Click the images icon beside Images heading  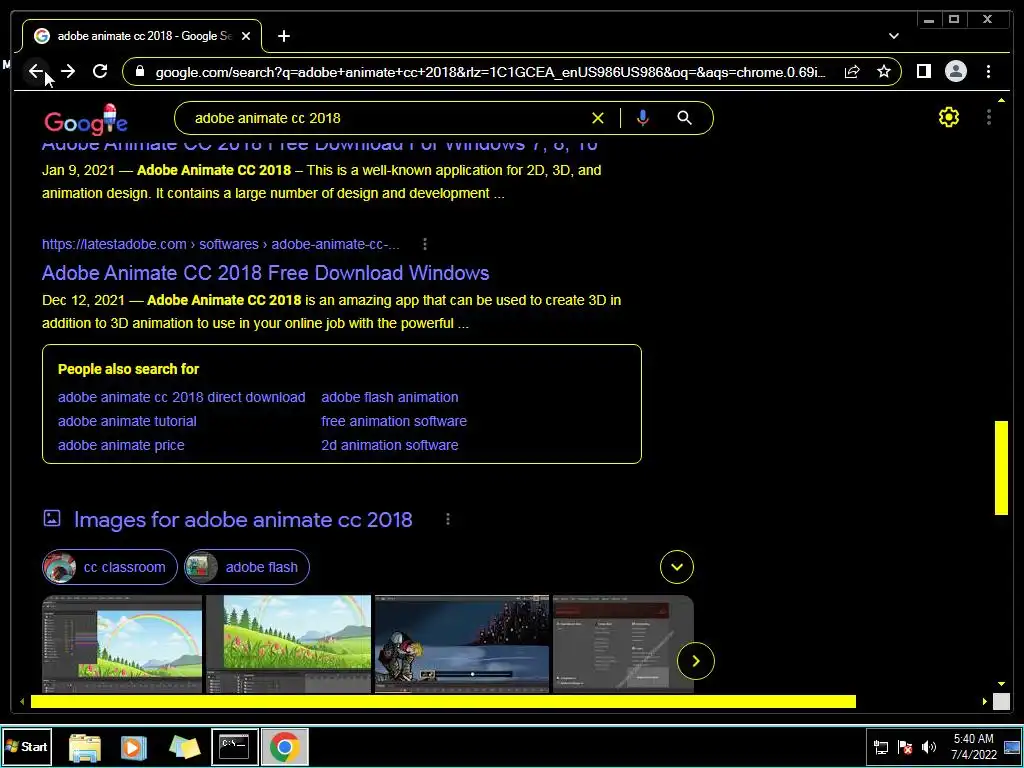52,519
